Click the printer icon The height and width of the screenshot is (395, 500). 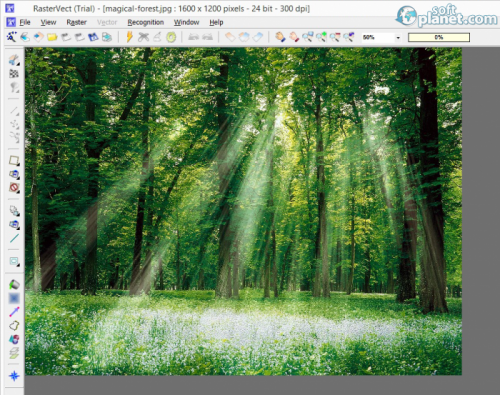(107, 37)
